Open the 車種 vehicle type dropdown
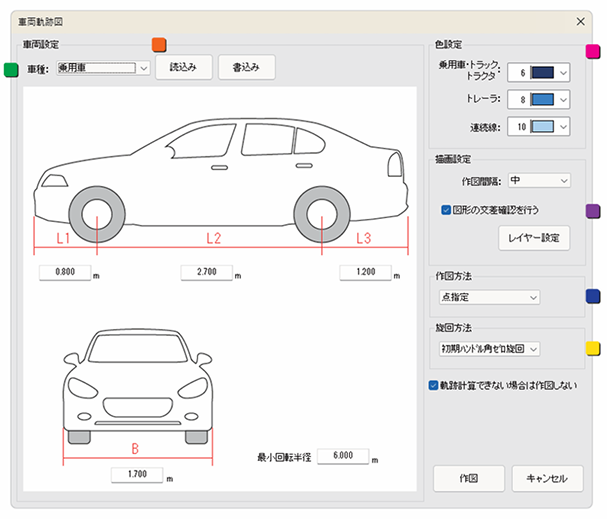 click(x=103, y=68)
